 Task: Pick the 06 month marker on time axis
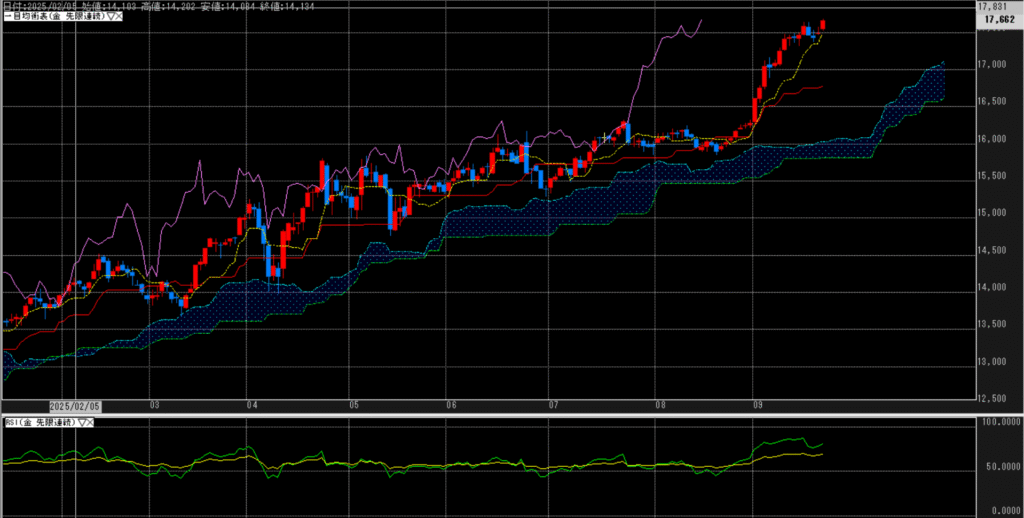tap(451, 406)
